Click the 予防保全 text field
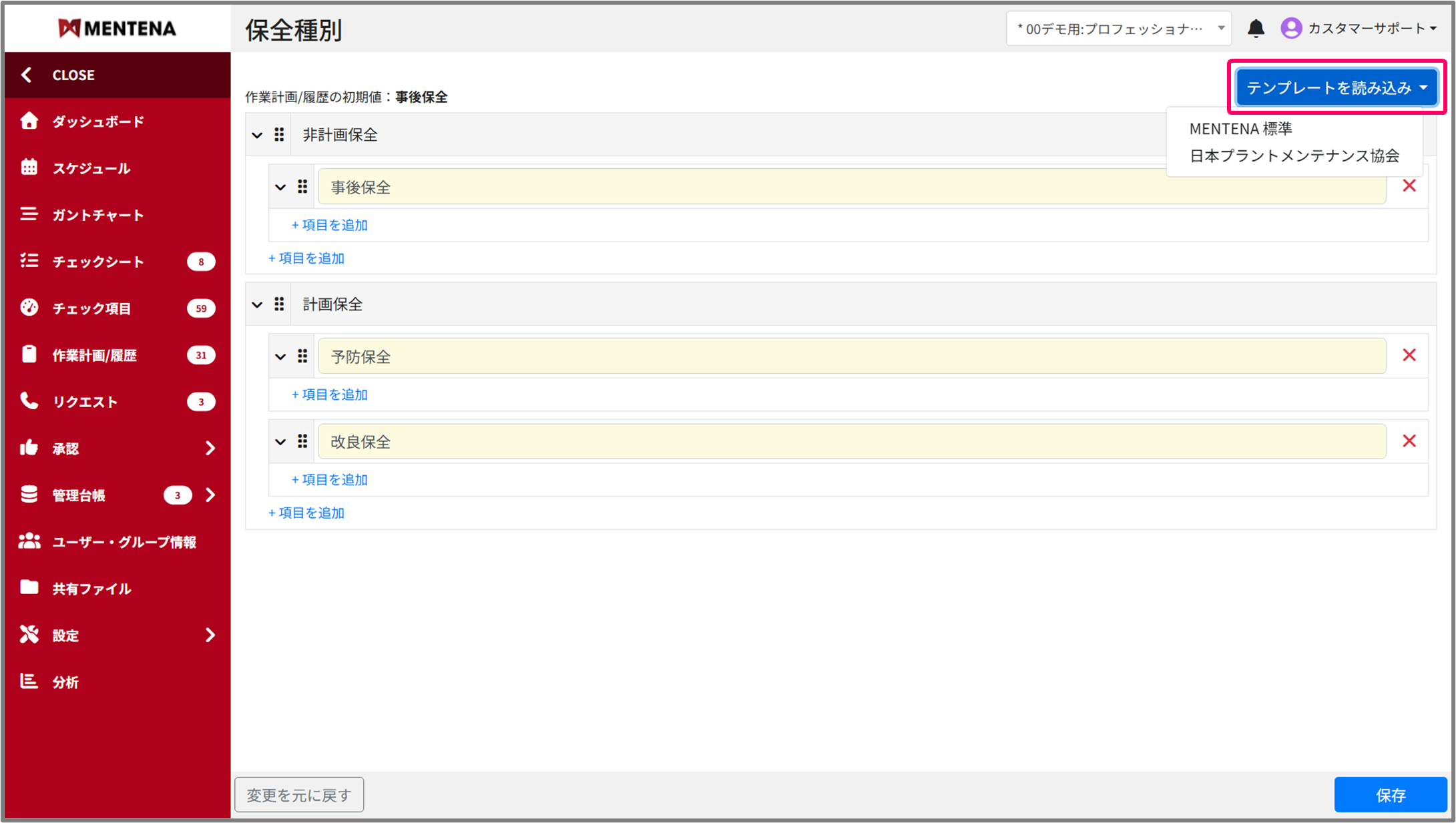The width and height of the screenshot is (1456, 823). pyautogui.click(x=851, y=356)
